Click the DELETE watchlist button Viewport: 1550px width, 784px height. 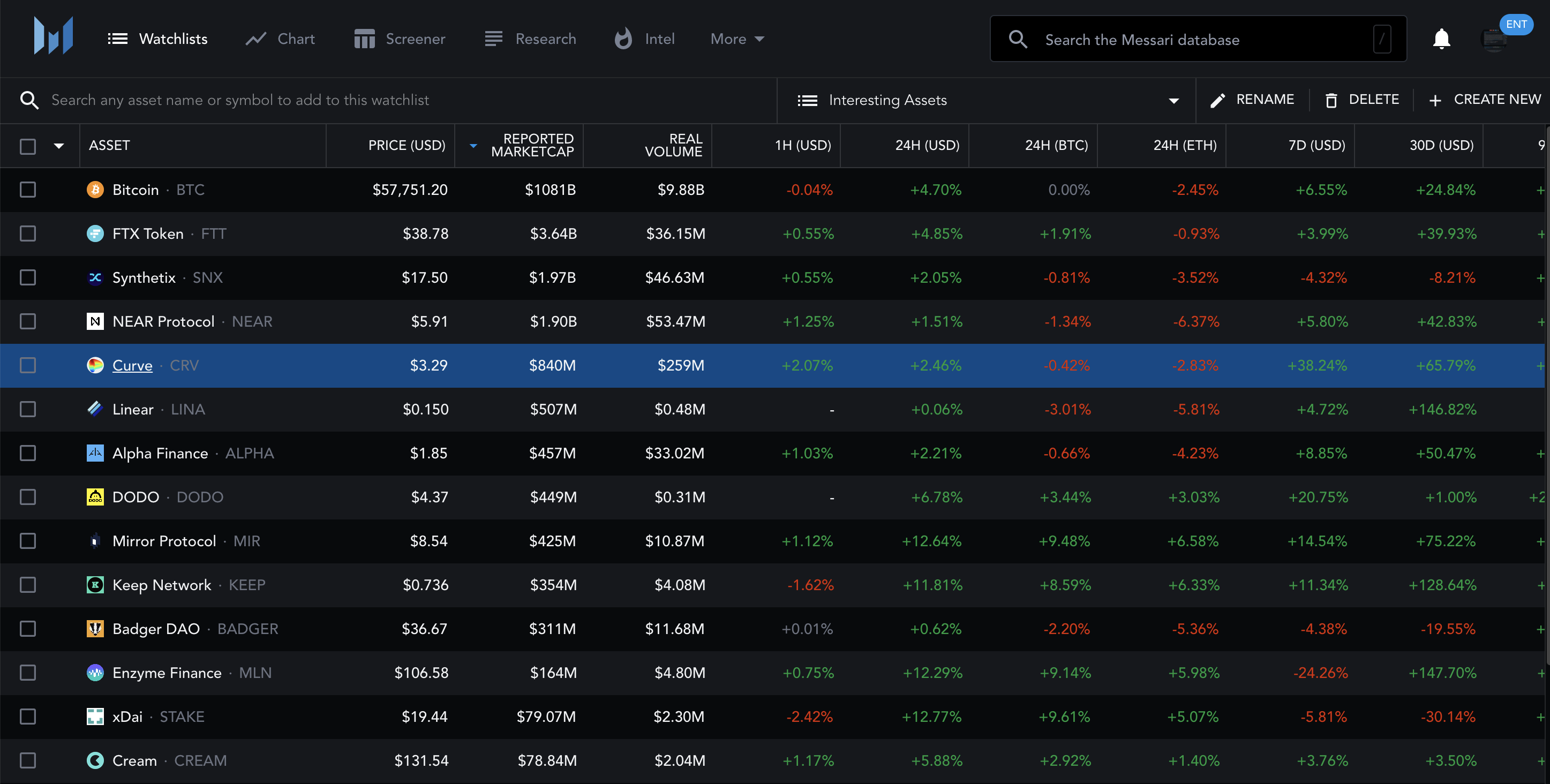coord(1361,100)
